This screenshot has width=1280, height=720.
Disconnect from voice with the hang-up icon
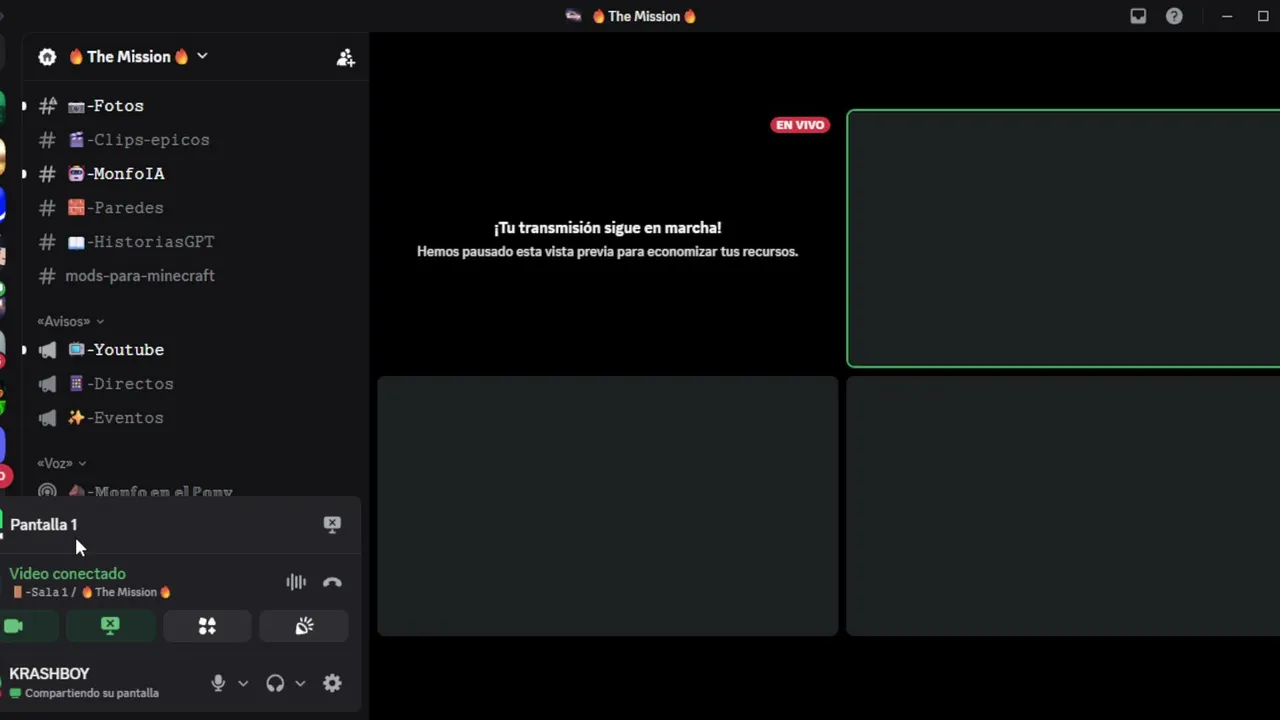click(332, 582)
